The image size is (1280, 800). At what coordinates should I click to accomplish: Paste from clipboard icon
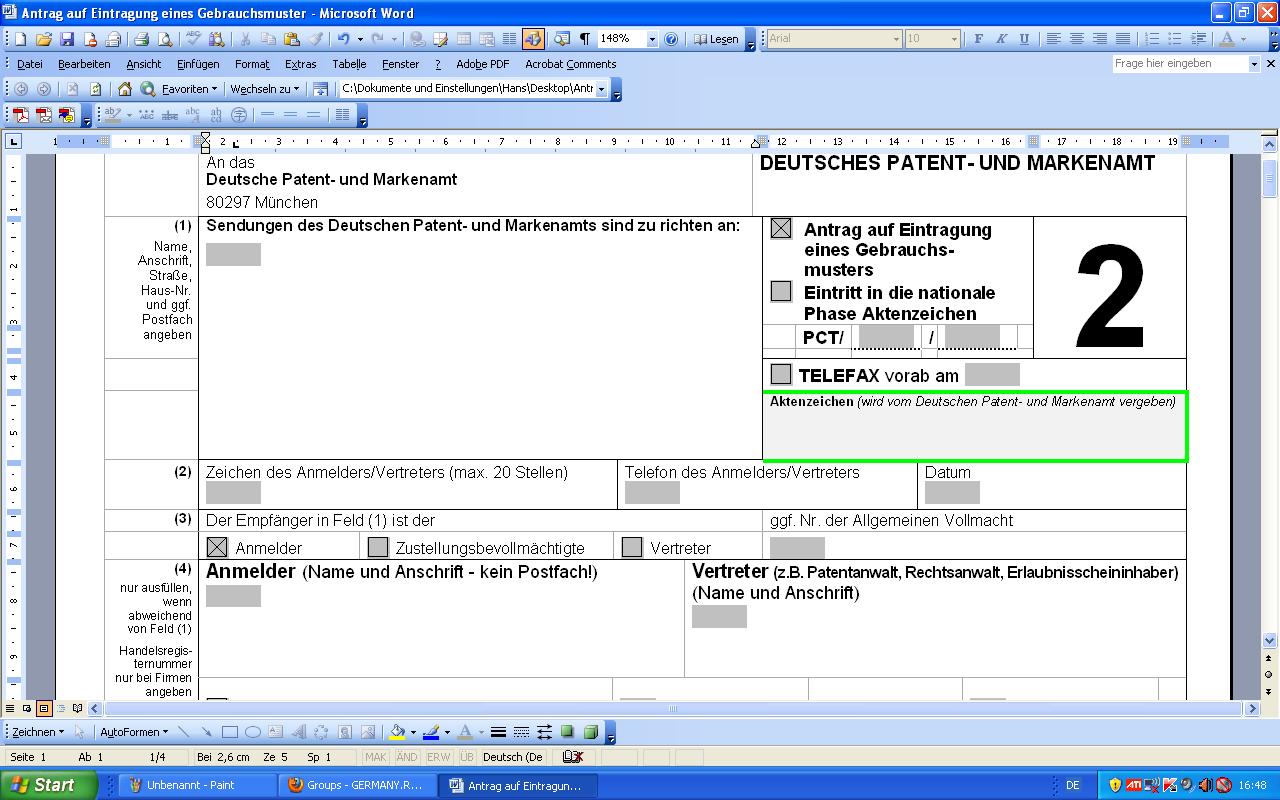[x=292, y=39]
